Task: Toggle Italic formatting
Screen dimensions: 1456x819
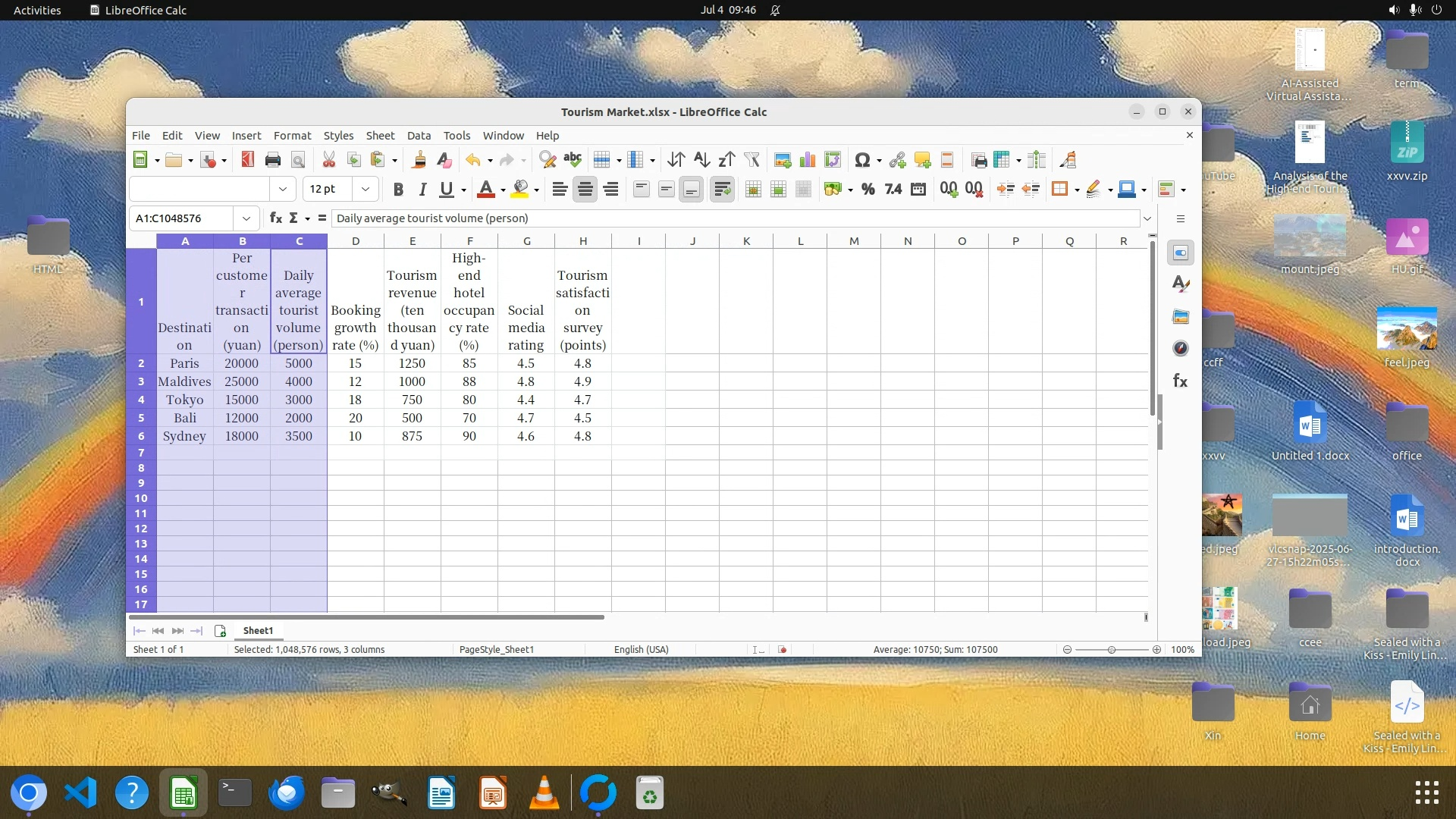Action: [422, 190]
